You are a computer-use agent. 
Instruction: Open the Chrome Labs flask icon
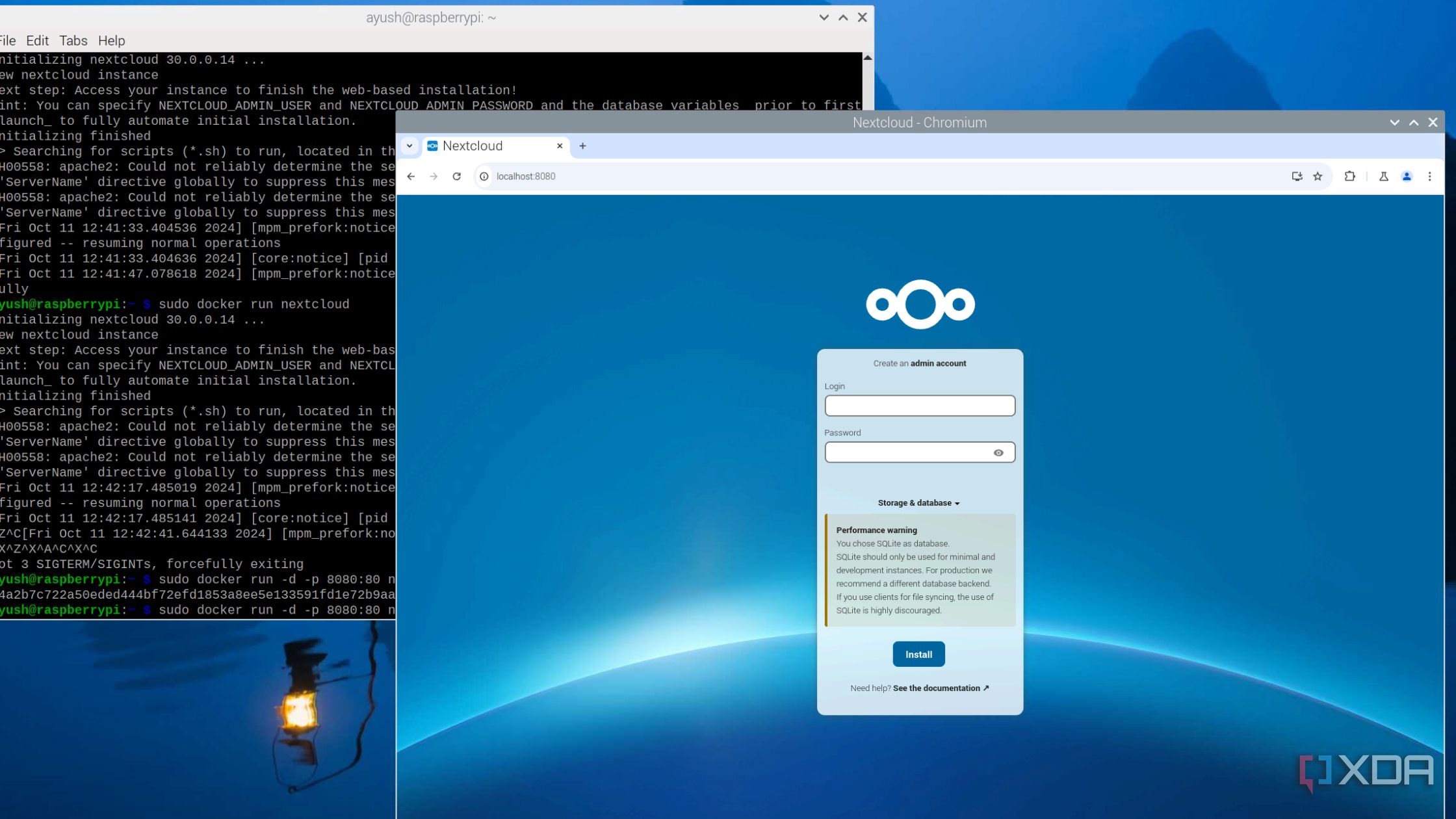1384,176
